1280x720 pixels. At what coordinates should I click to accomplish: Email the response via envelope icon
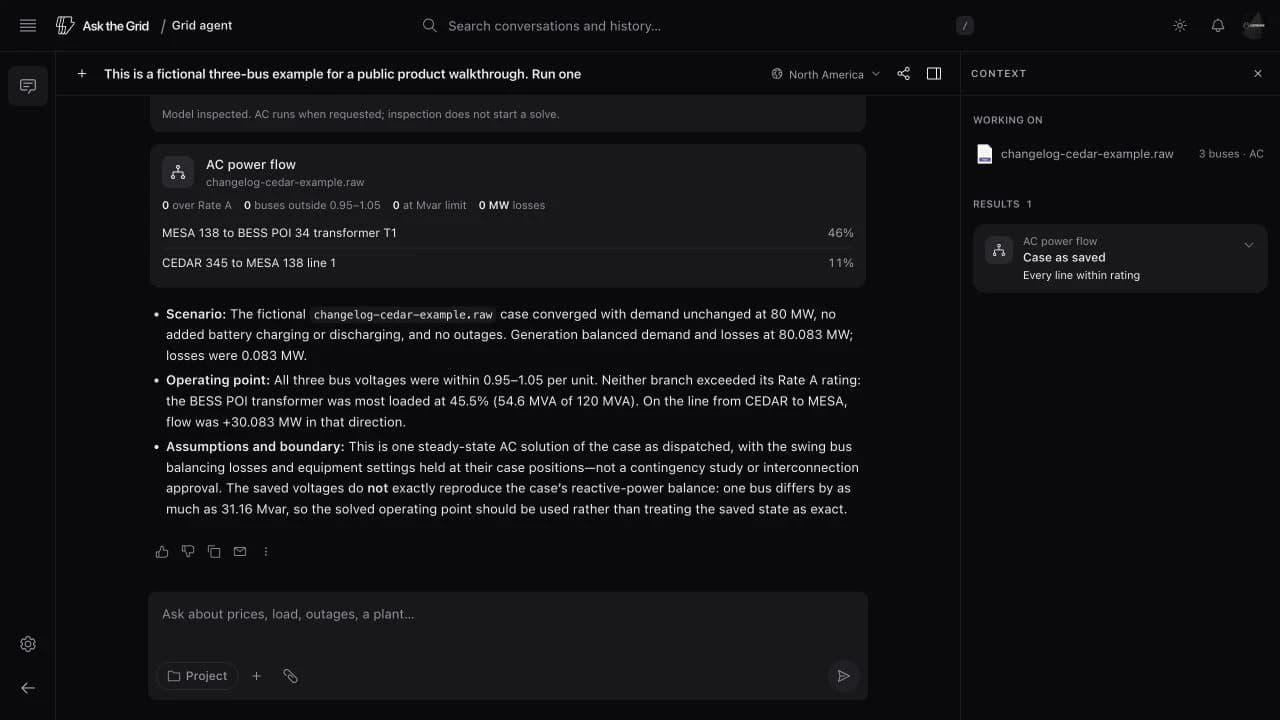pyautogui.click(x=240, y=552)
